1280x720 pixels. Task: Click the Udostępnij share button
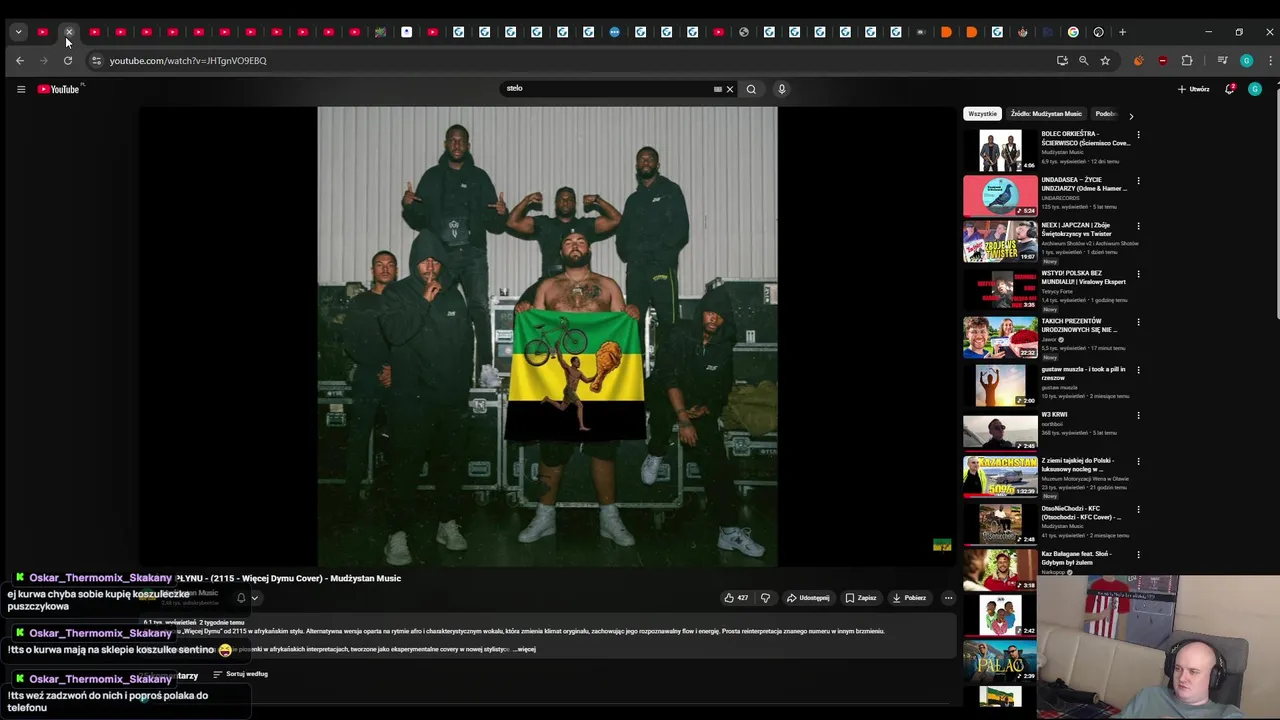click(808, 598)
